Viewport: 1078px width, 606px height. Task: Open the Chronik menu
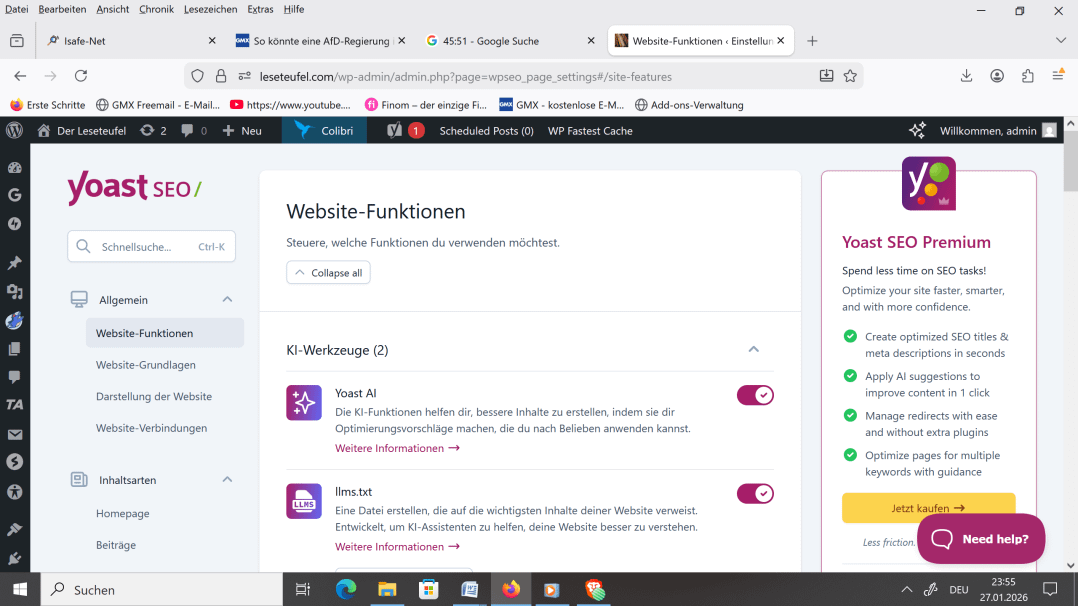(x=156, y=9)
